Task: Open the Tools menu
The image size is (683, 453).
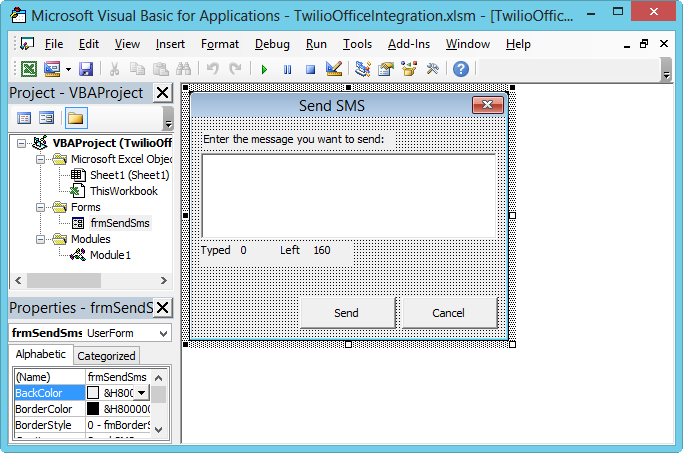Action: click(357, 44)
